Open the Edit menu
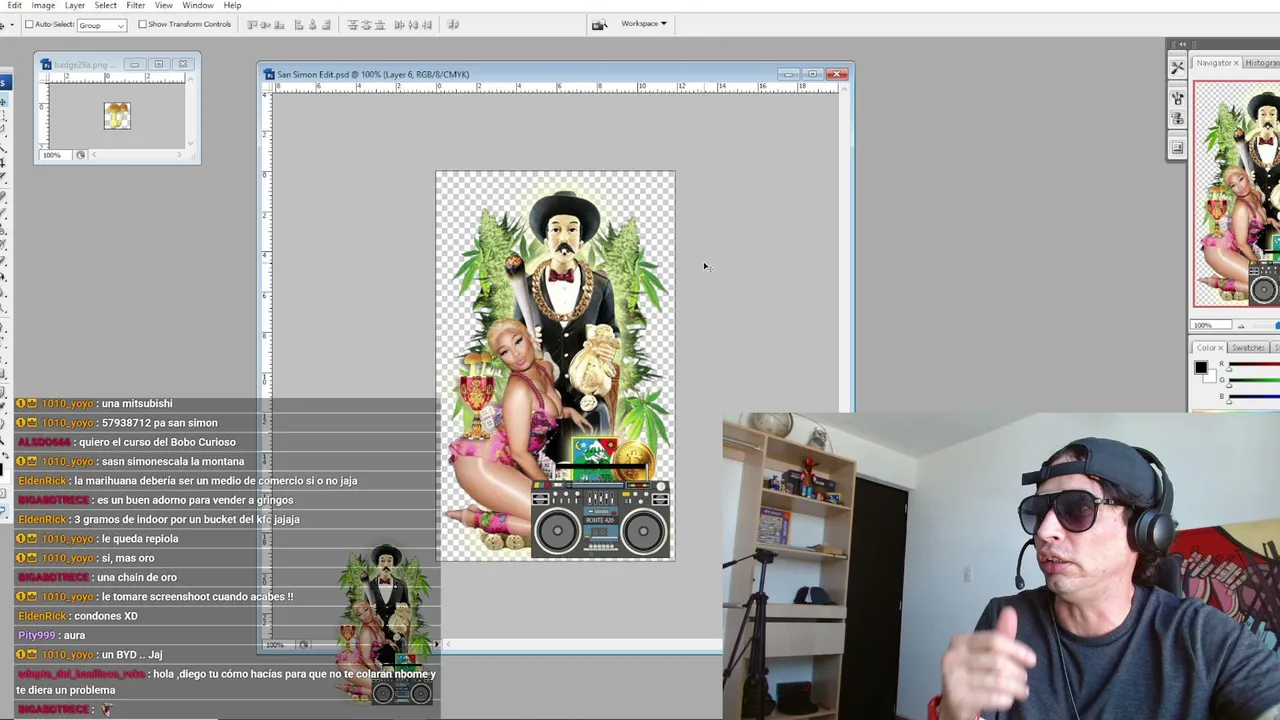1280x720 pixels. coord(14,5)
